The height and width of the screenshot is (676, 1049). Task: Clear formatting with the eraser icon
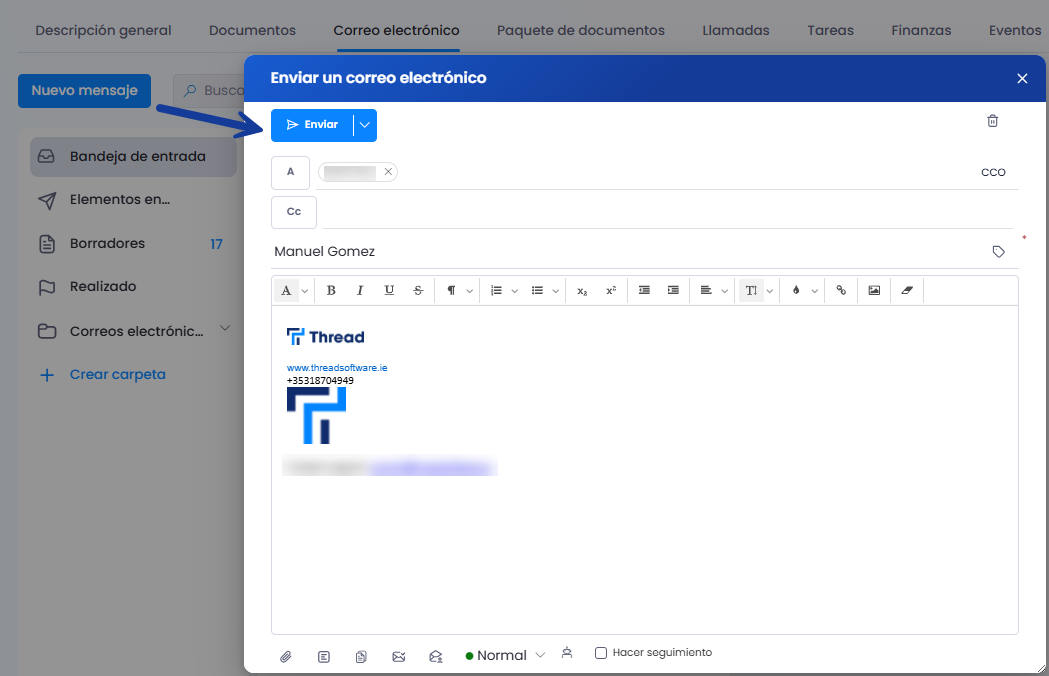907,290
